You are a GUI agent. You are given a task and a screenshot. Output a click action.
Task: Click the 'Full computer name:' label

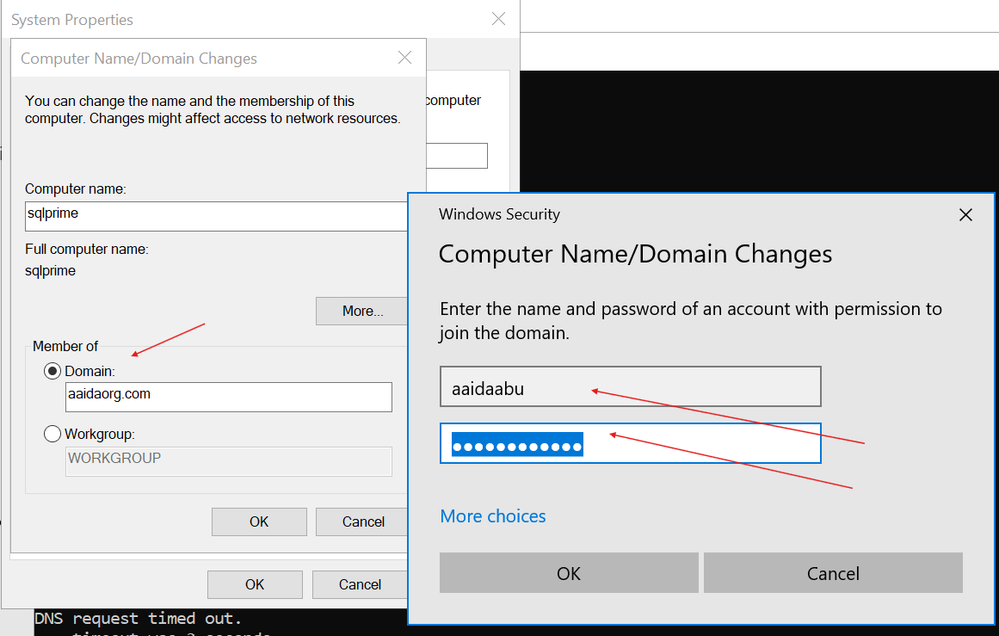(x=87, y=249)
